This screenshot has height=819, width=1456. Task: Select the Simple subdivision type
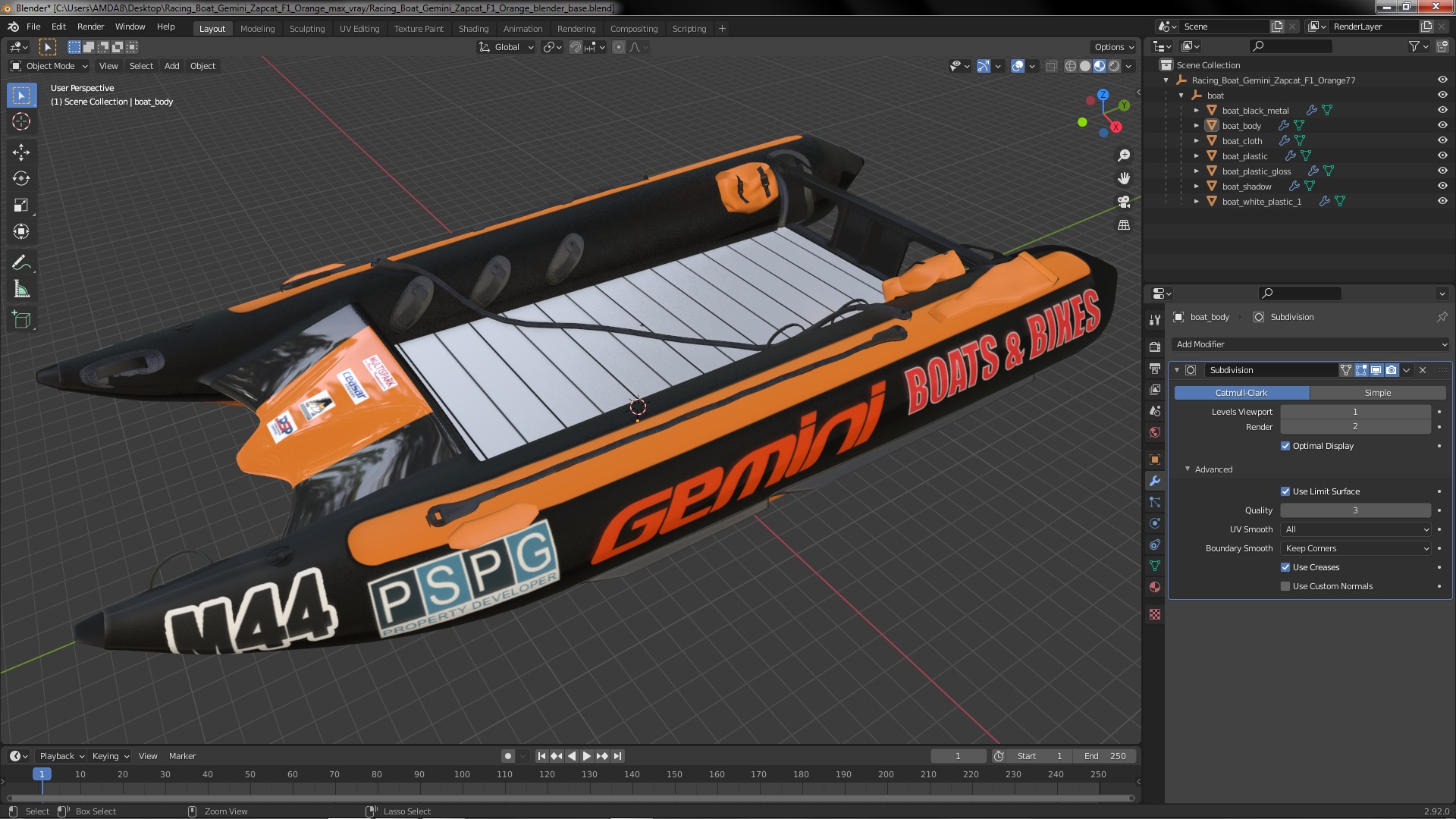pos(1378,393)
